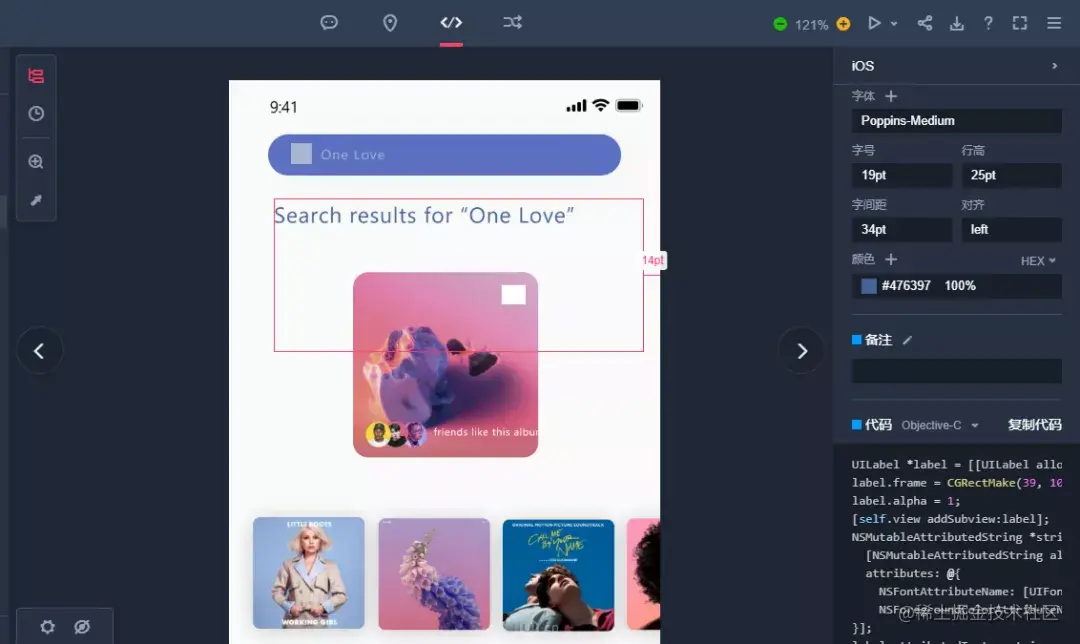This screenshot has height=644, width=1080.
Task: Select the location pin annotation icon
Action: tap(390, 23)
